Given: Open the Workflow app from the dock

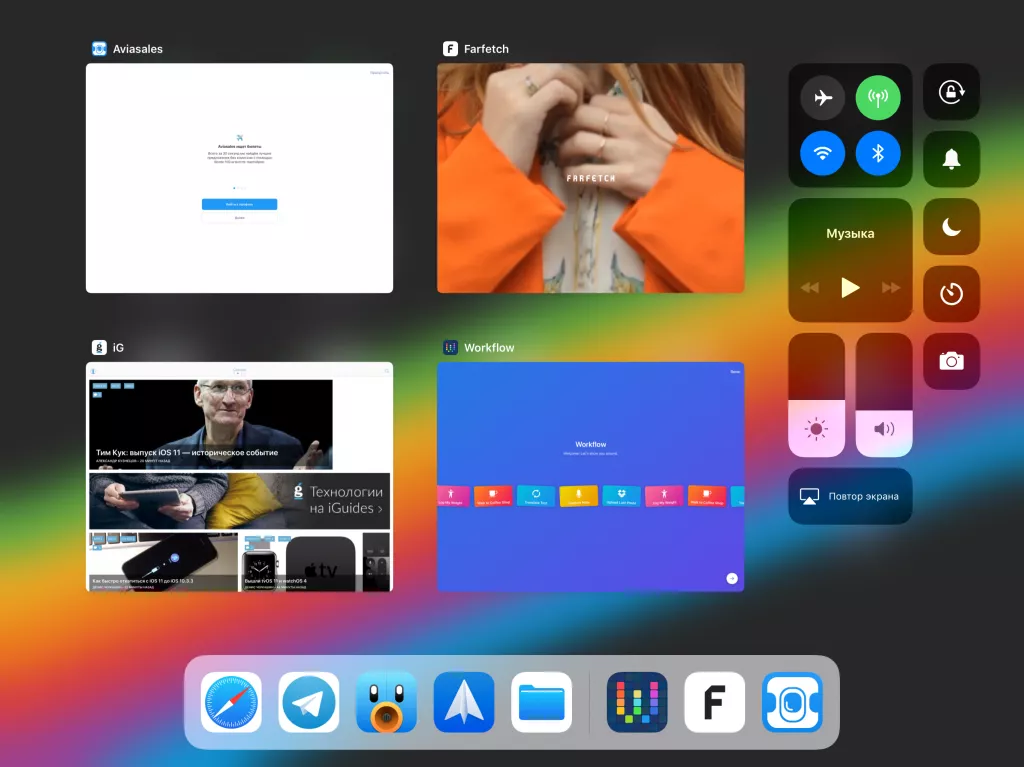Looking at the screenshot, I should (637, 701).
